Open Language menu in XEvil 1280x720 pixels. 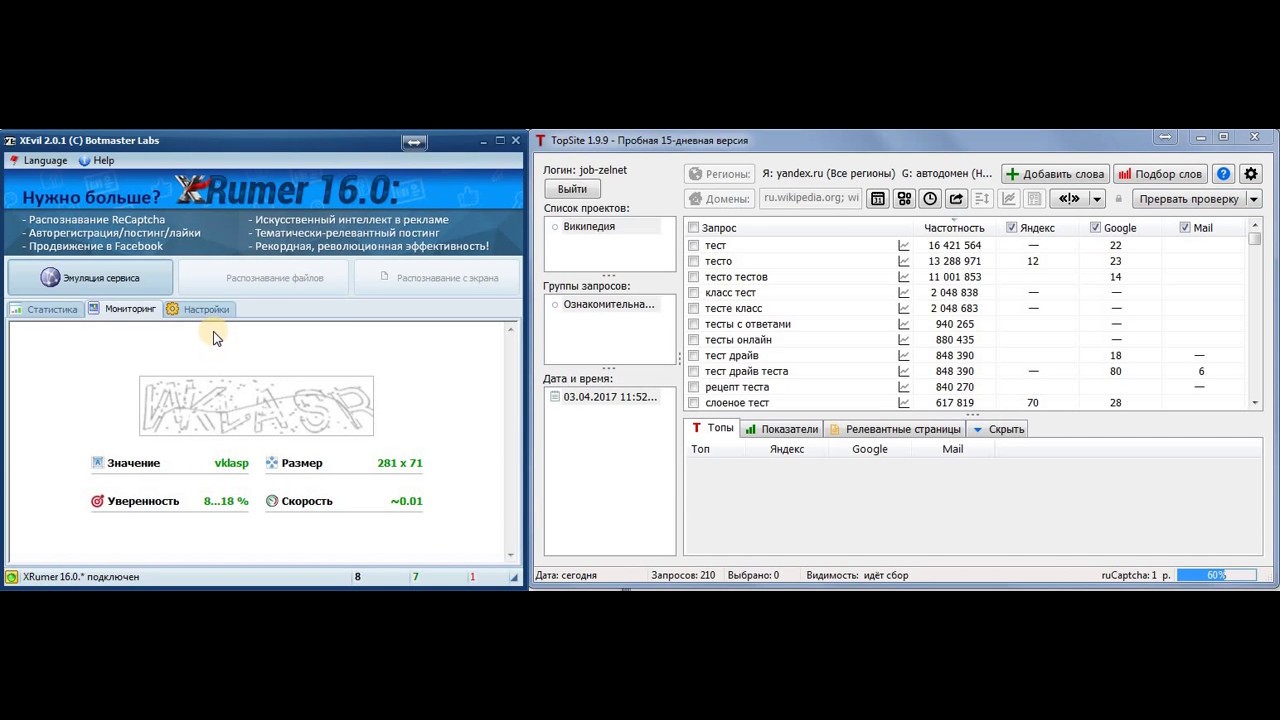coord(38,160)
